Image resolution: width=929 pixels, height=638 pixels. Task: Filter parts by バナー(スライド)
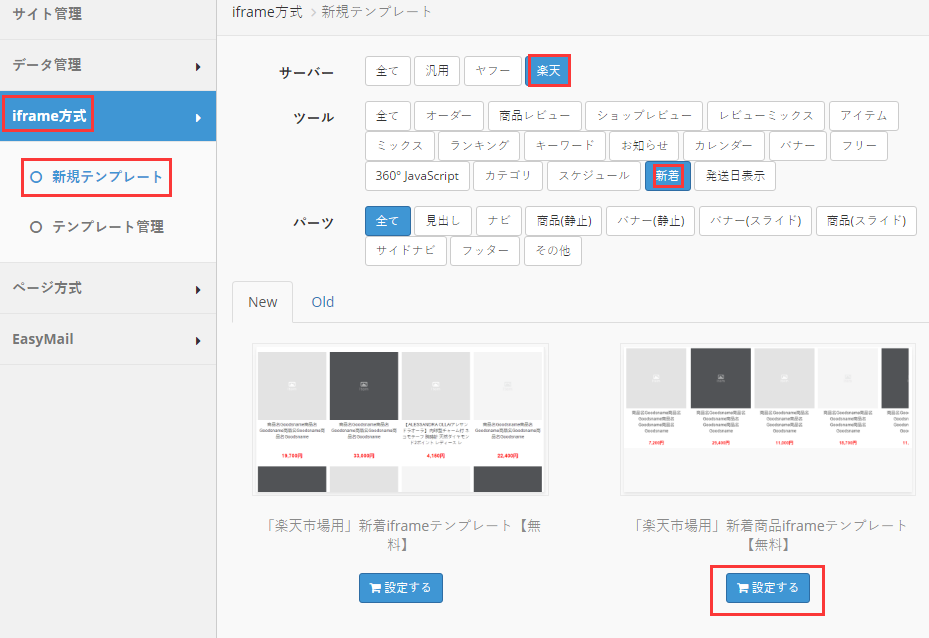pos(755,221)
